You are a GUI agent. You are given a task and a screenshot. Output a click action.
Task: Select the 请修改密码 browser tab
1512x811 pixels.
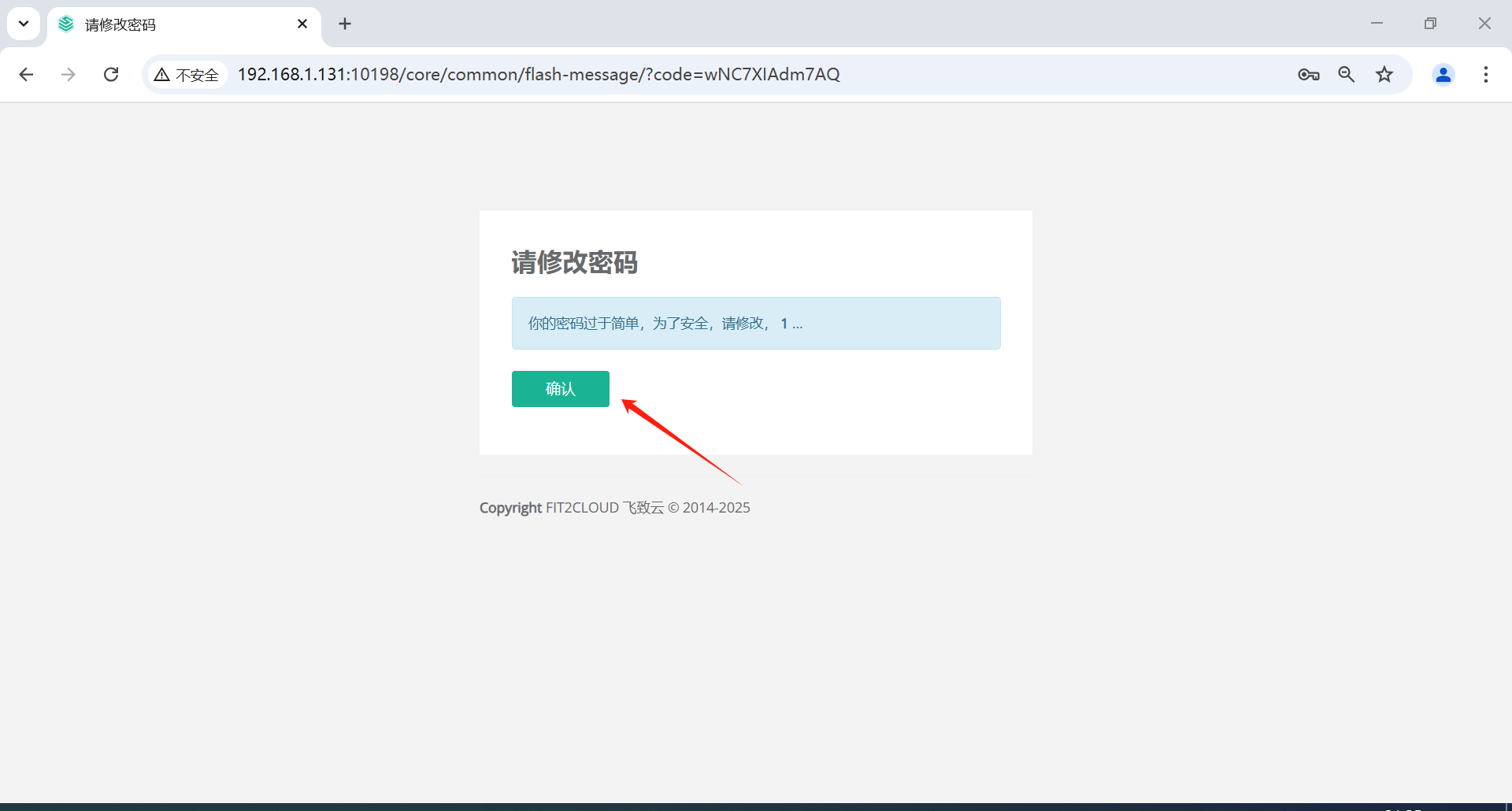184,24
